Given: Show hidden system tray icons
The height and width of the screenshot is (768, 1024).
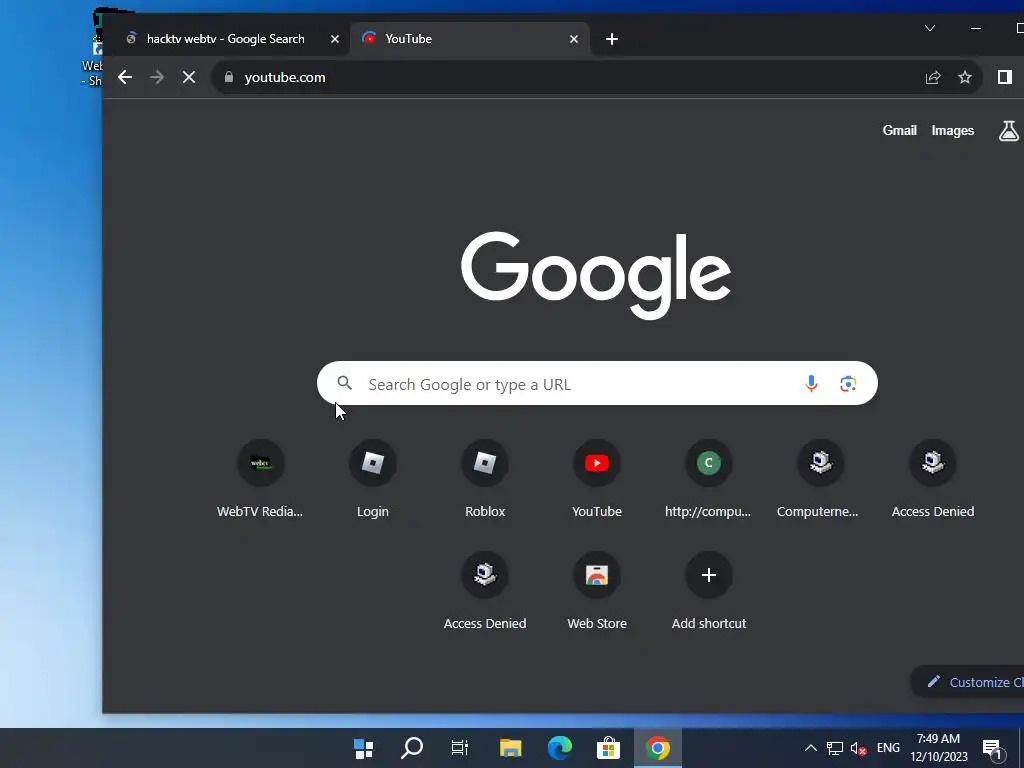Looking at the screenshot, I should pos(810,748).
